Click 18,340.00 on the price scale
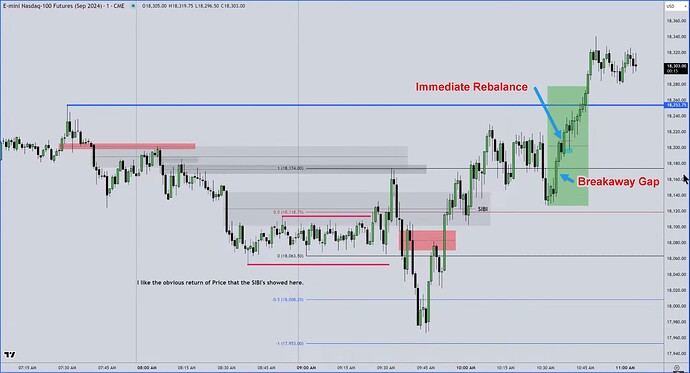 tap(676, 37)
